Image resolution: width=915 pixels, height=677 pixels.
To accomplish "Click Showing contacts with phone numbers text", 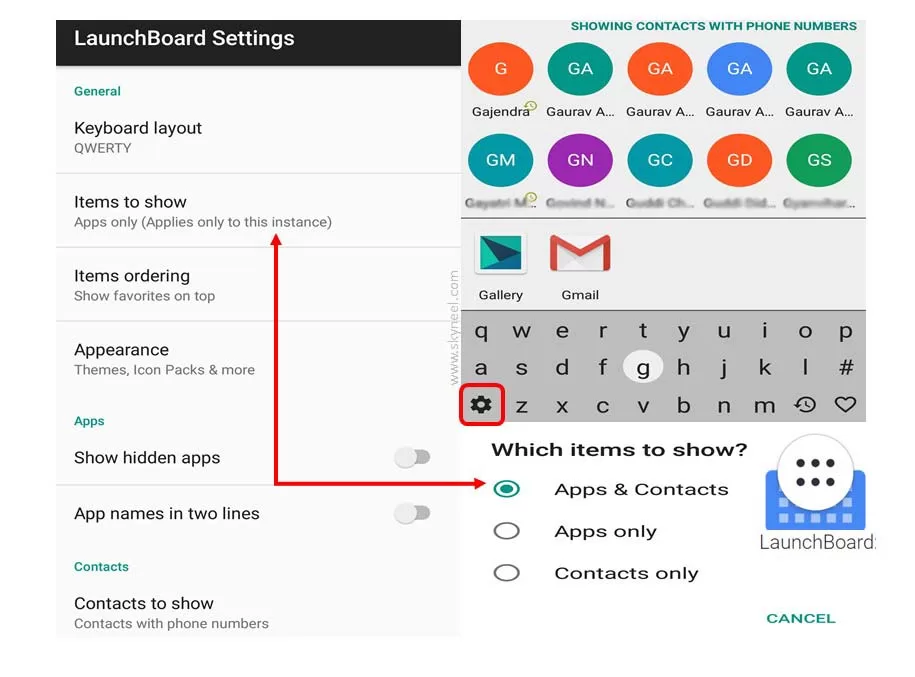I will point(714,26).
